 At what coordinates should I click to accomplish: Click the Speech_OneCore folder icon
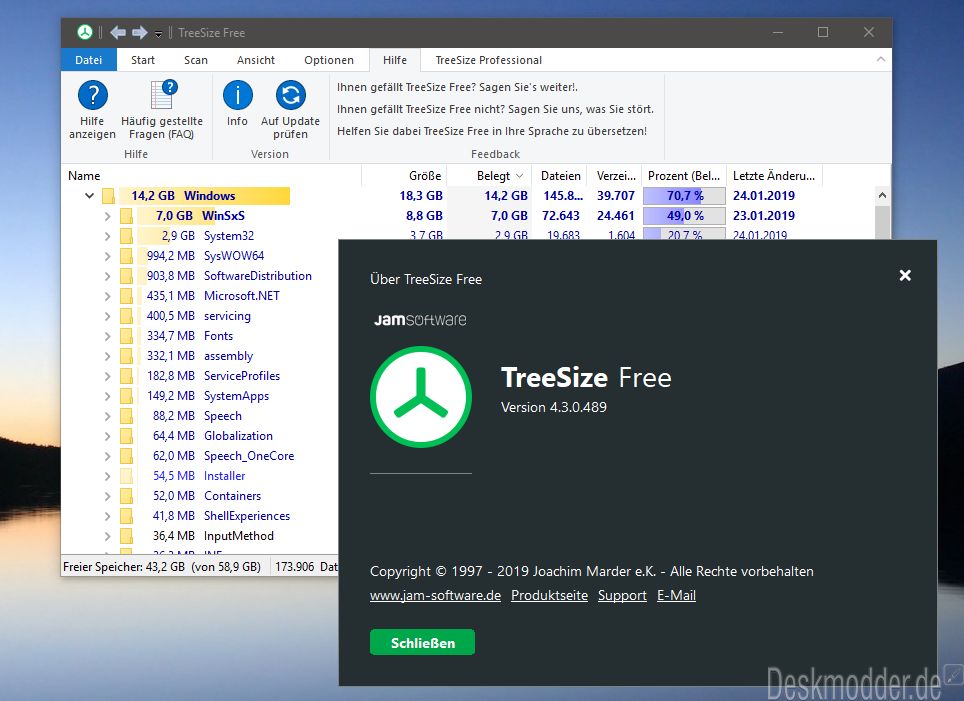point(127,456)
